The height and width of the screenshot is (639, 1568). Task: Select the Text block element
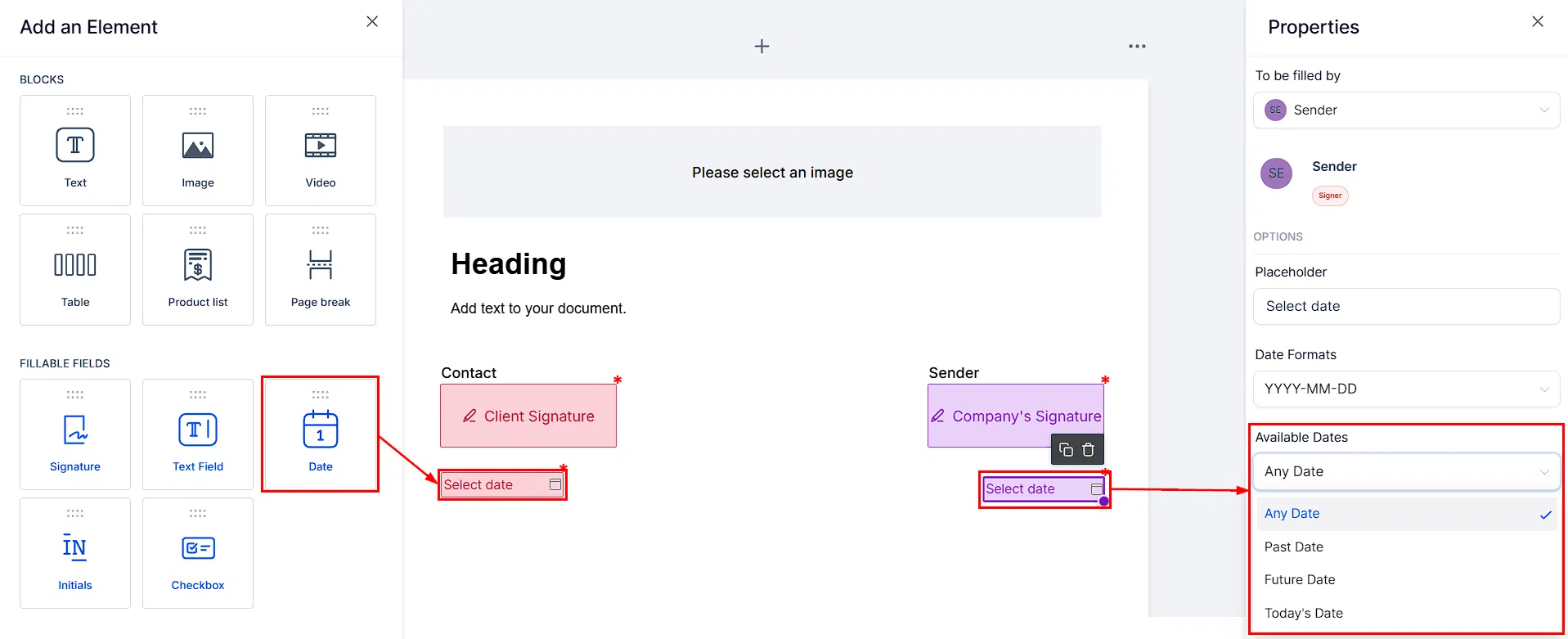75,151
